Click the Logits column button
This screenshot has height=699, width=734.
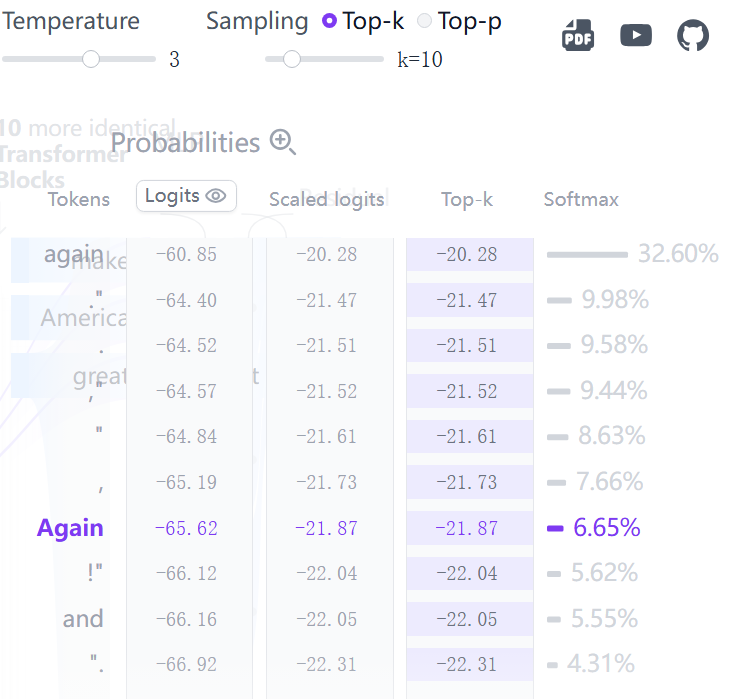(186, 196)
